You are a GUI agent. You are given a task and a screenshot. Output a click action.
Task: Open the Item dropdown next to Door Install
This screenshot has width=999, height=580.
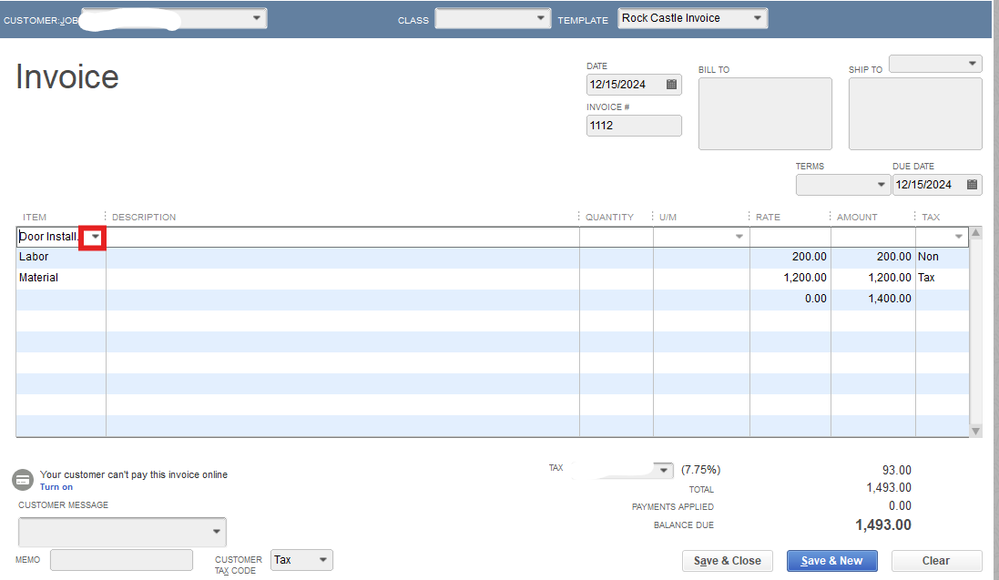pyautogui.click(x=95, y=236)
